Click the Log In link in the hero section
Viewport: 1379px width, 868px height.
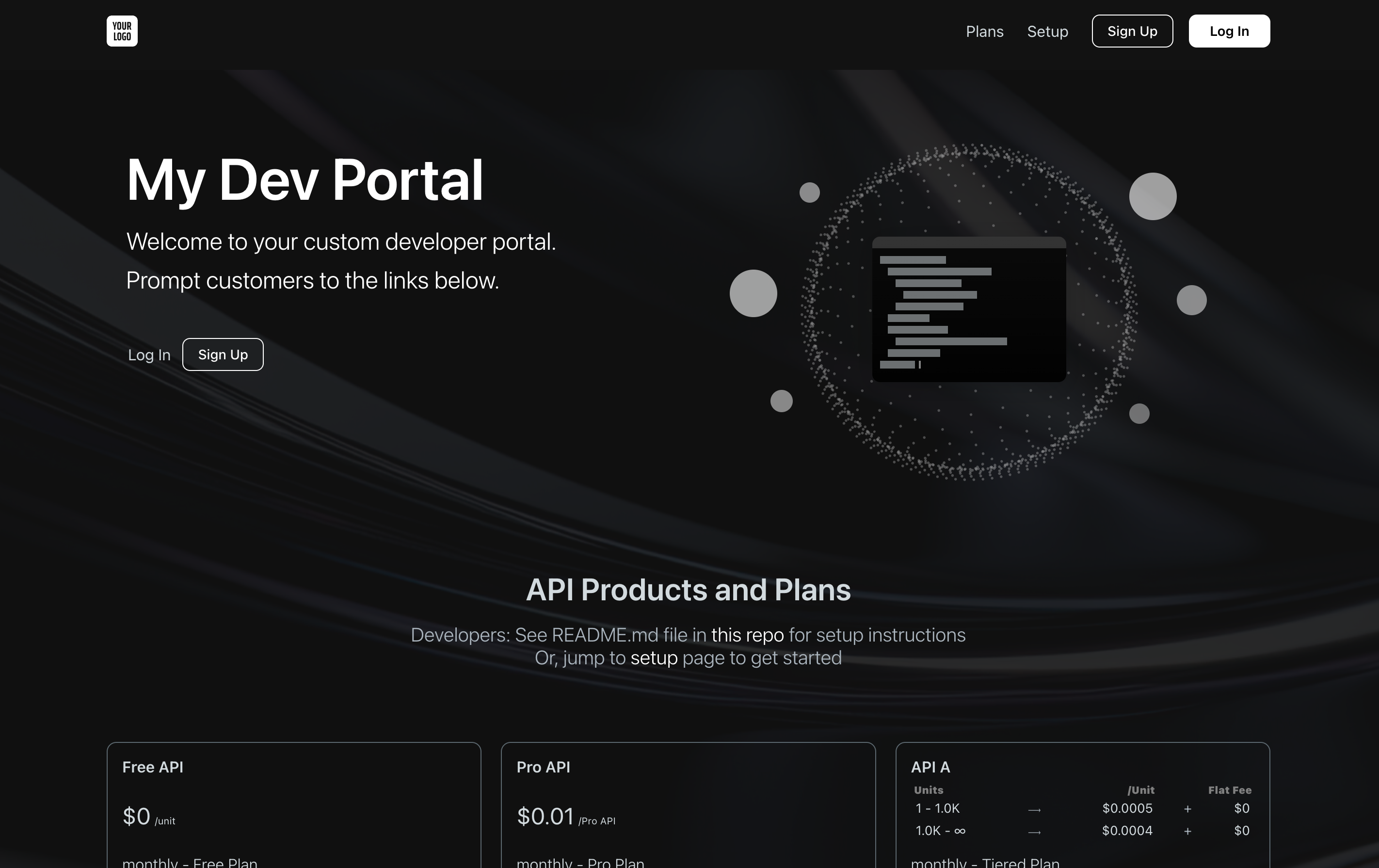(x=148, y=354)
